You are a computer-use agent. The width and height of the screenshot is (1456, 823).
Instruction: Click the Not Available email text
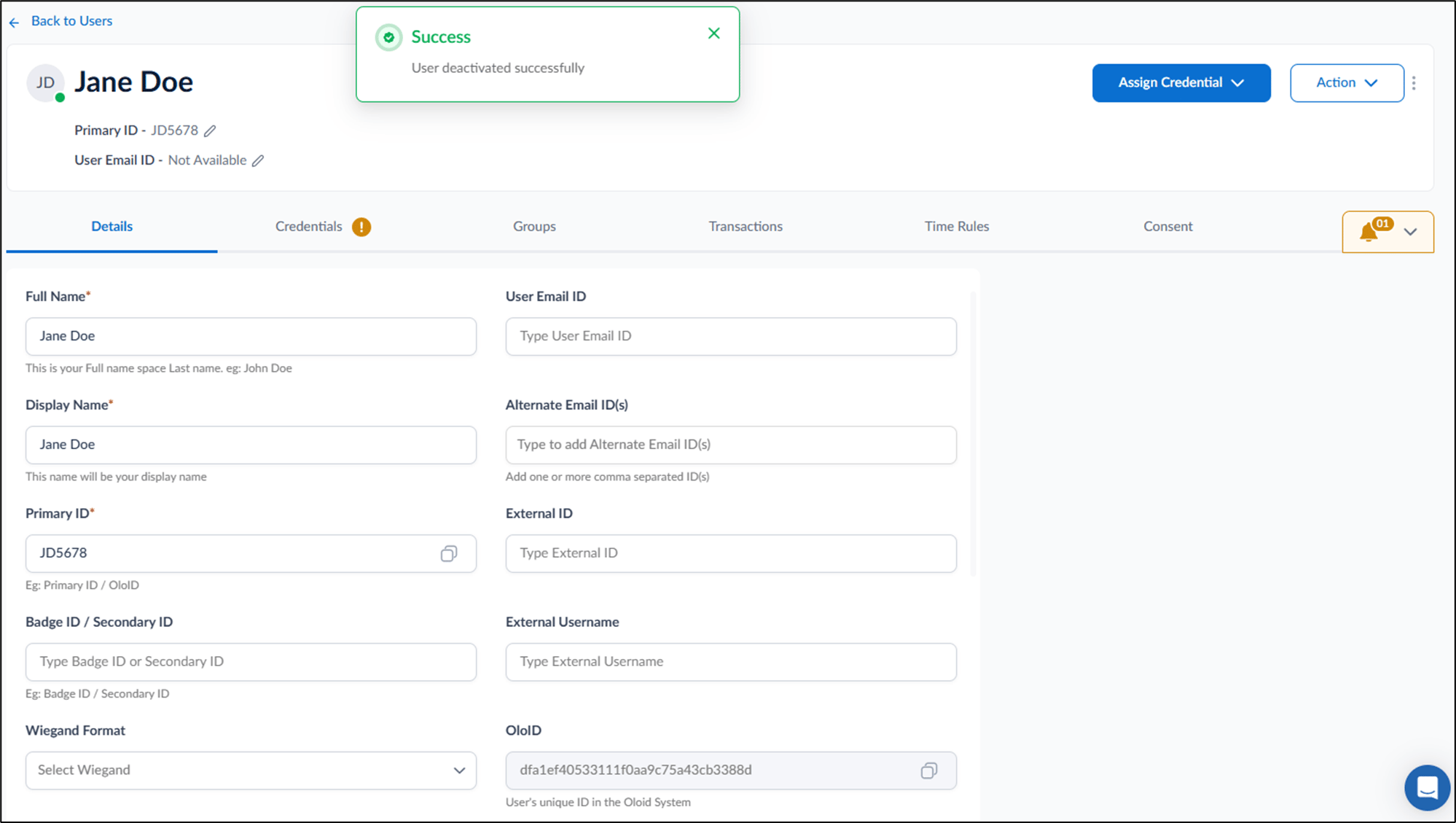208,160
